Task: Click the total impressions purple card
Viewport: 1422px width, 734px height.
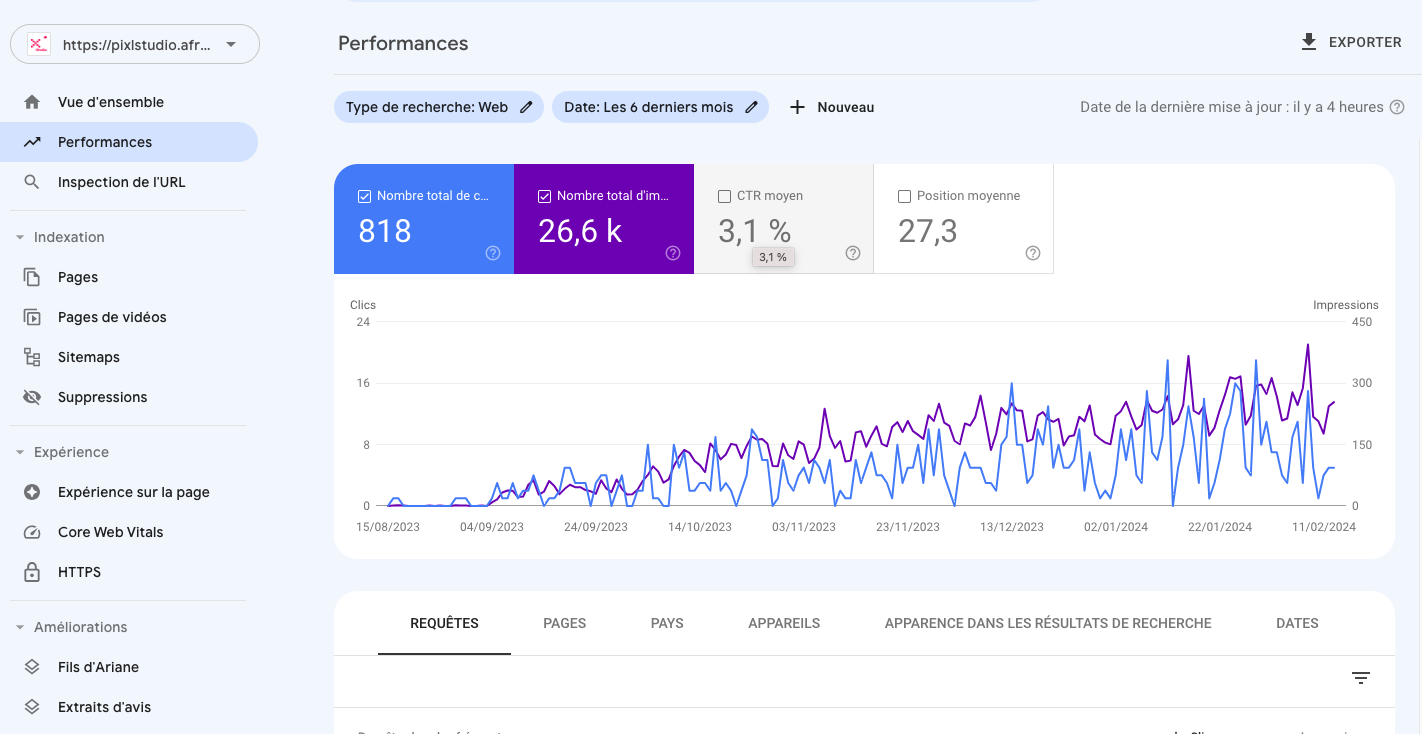Action: (603, 219)
